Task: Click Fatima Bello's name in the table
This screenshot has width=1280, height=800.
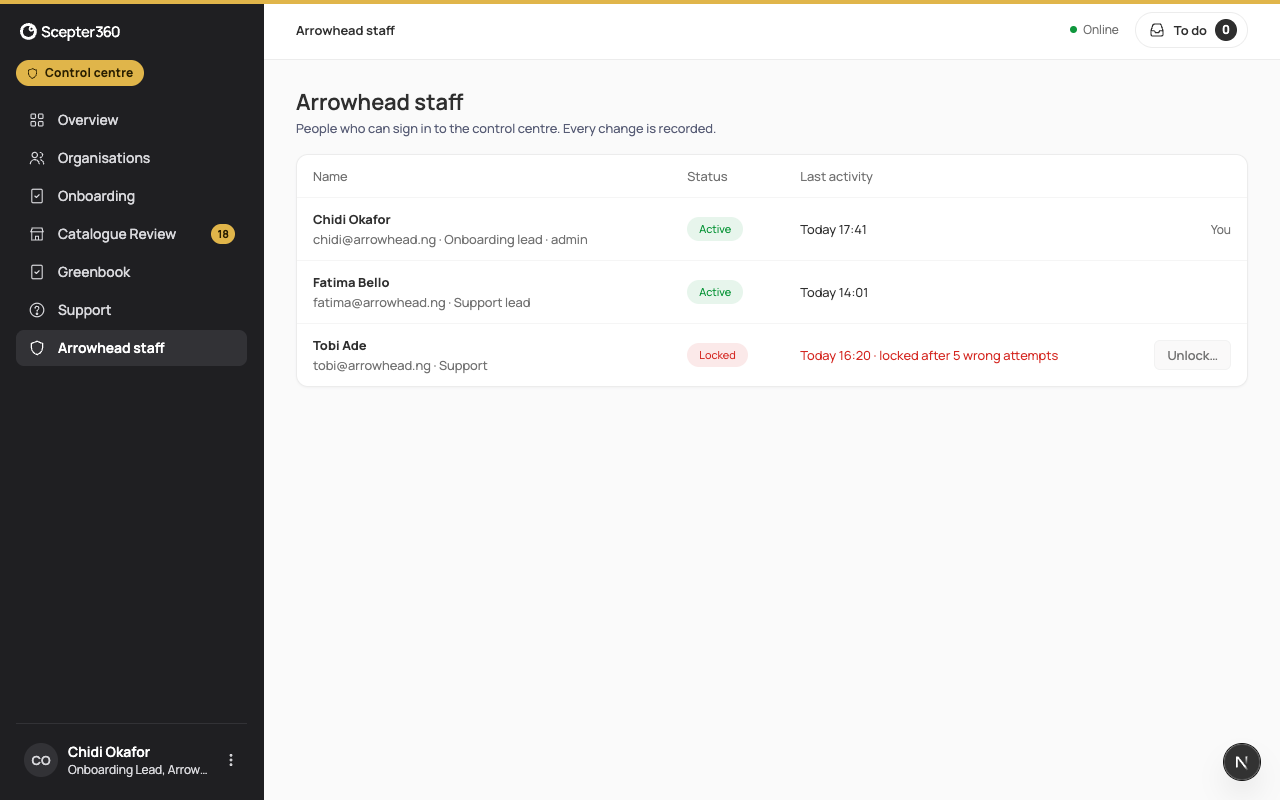Action: 351,283
